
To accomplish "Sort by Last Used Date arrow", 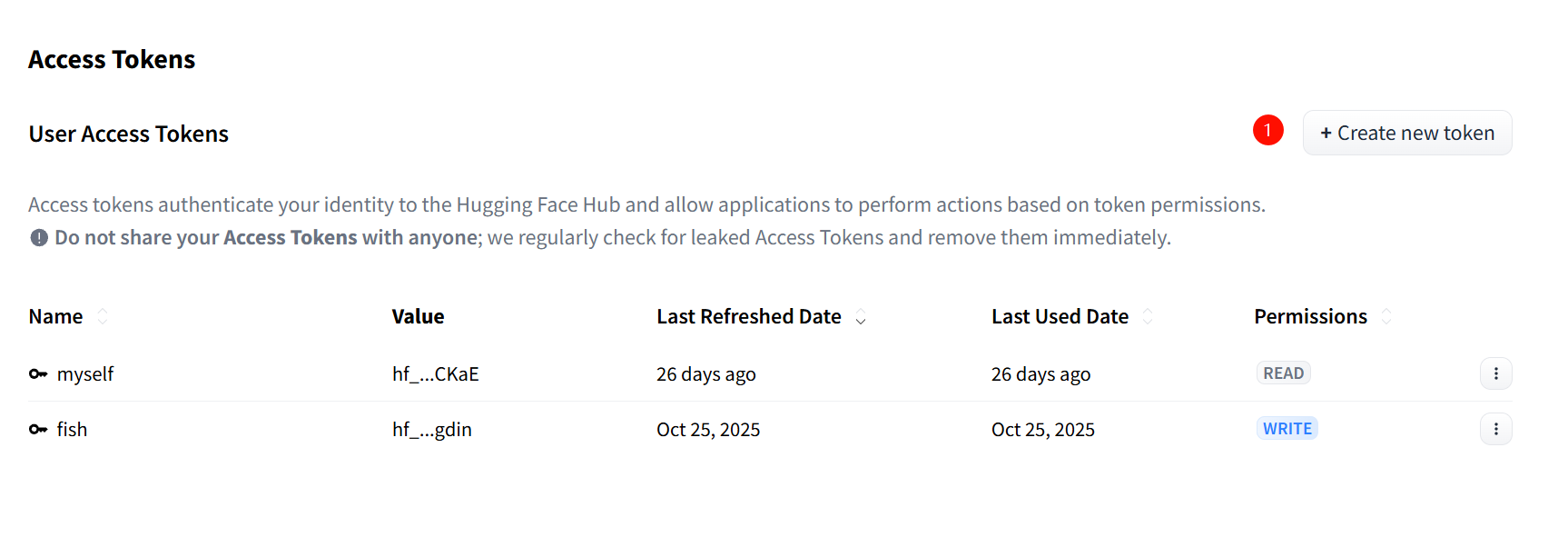I will (x=1148, y=316).
